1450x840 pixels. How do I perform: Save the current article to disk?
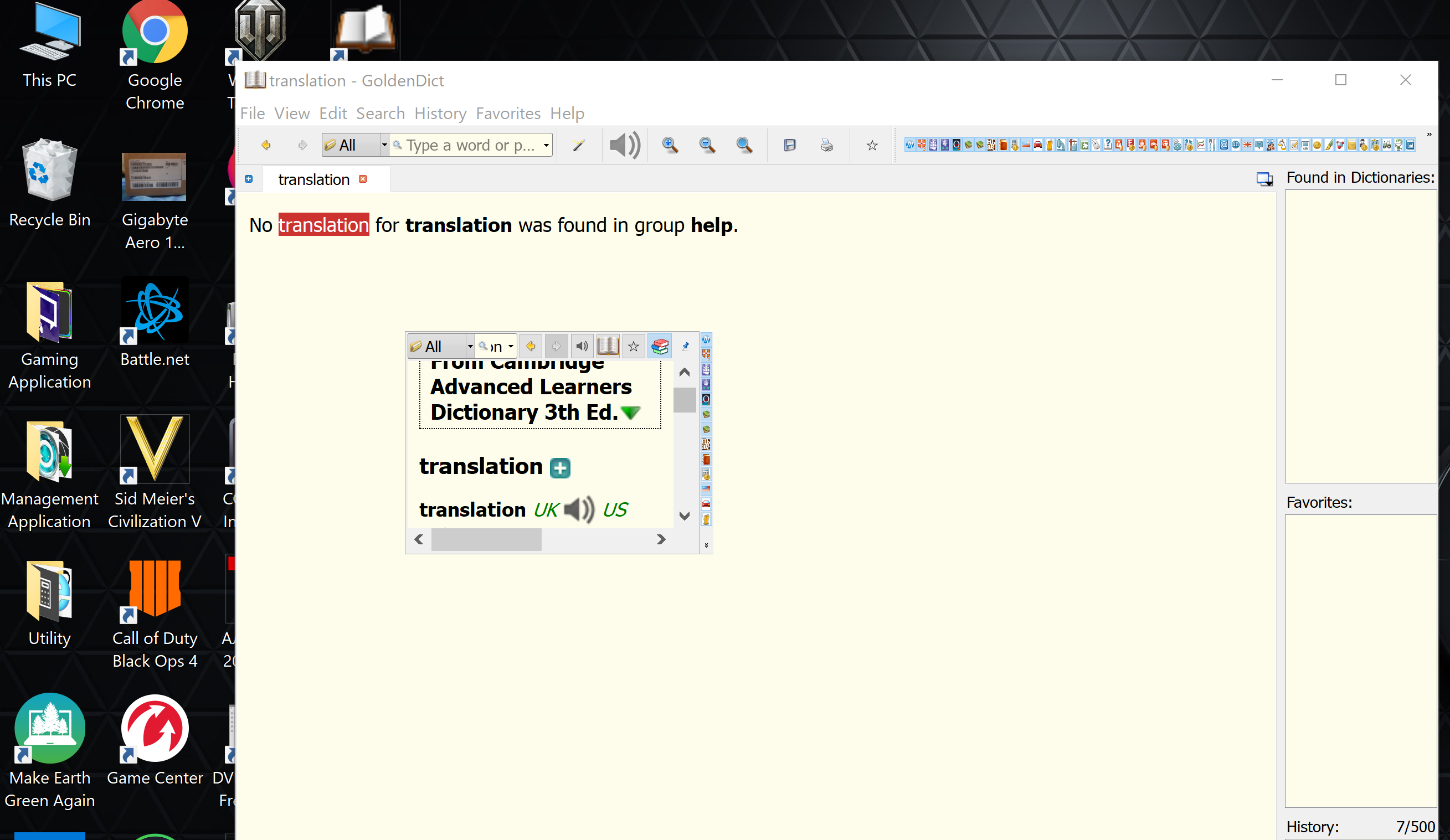tap(789, 145)
